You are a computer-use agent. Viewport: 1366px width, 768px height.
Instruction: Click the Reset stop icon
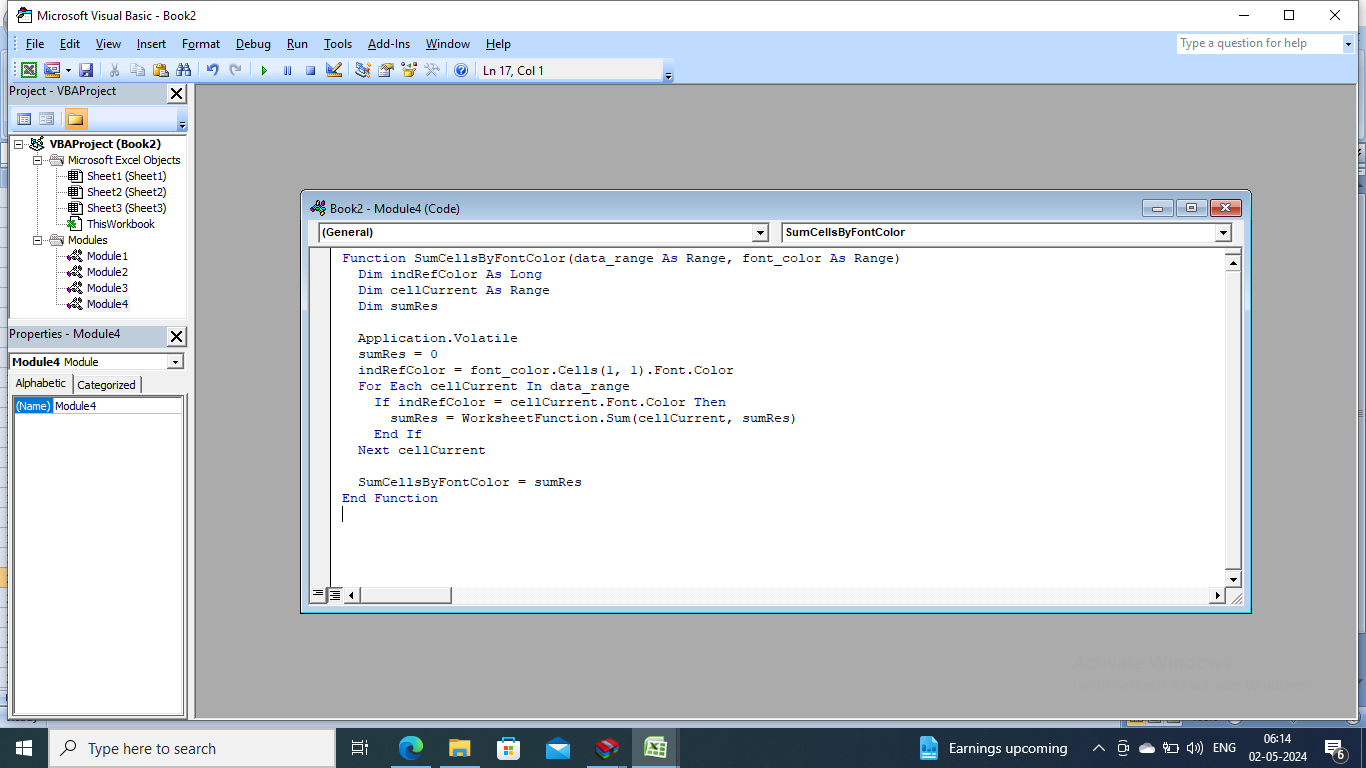[310, 70]
